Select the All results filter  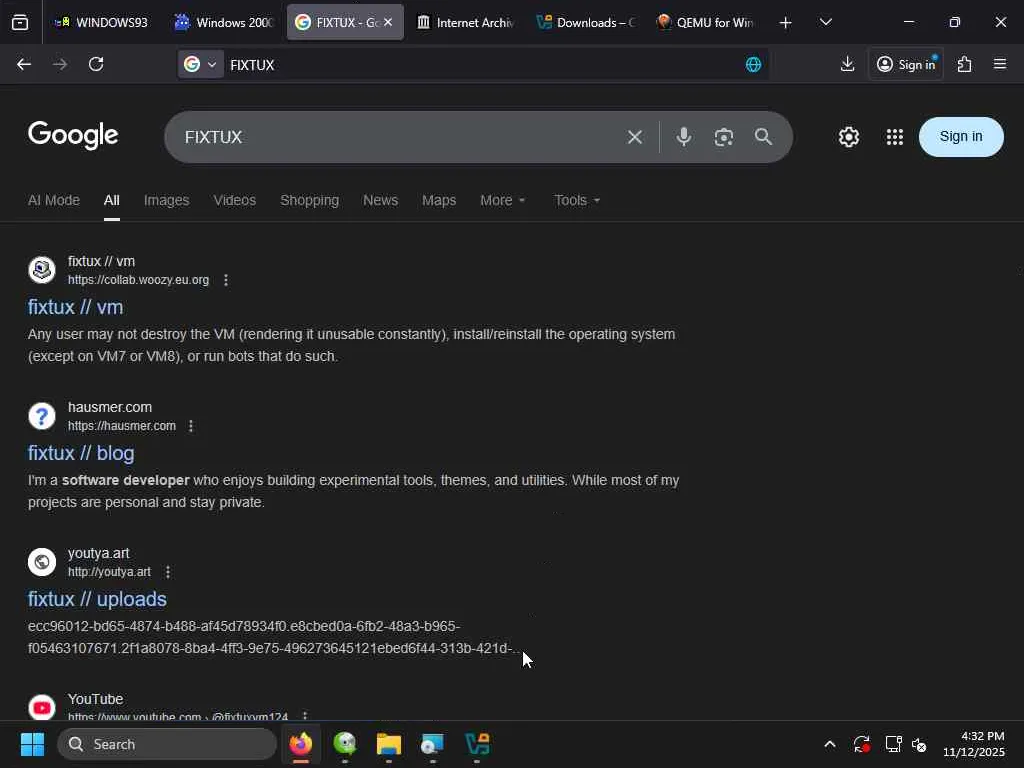point(112,200)
